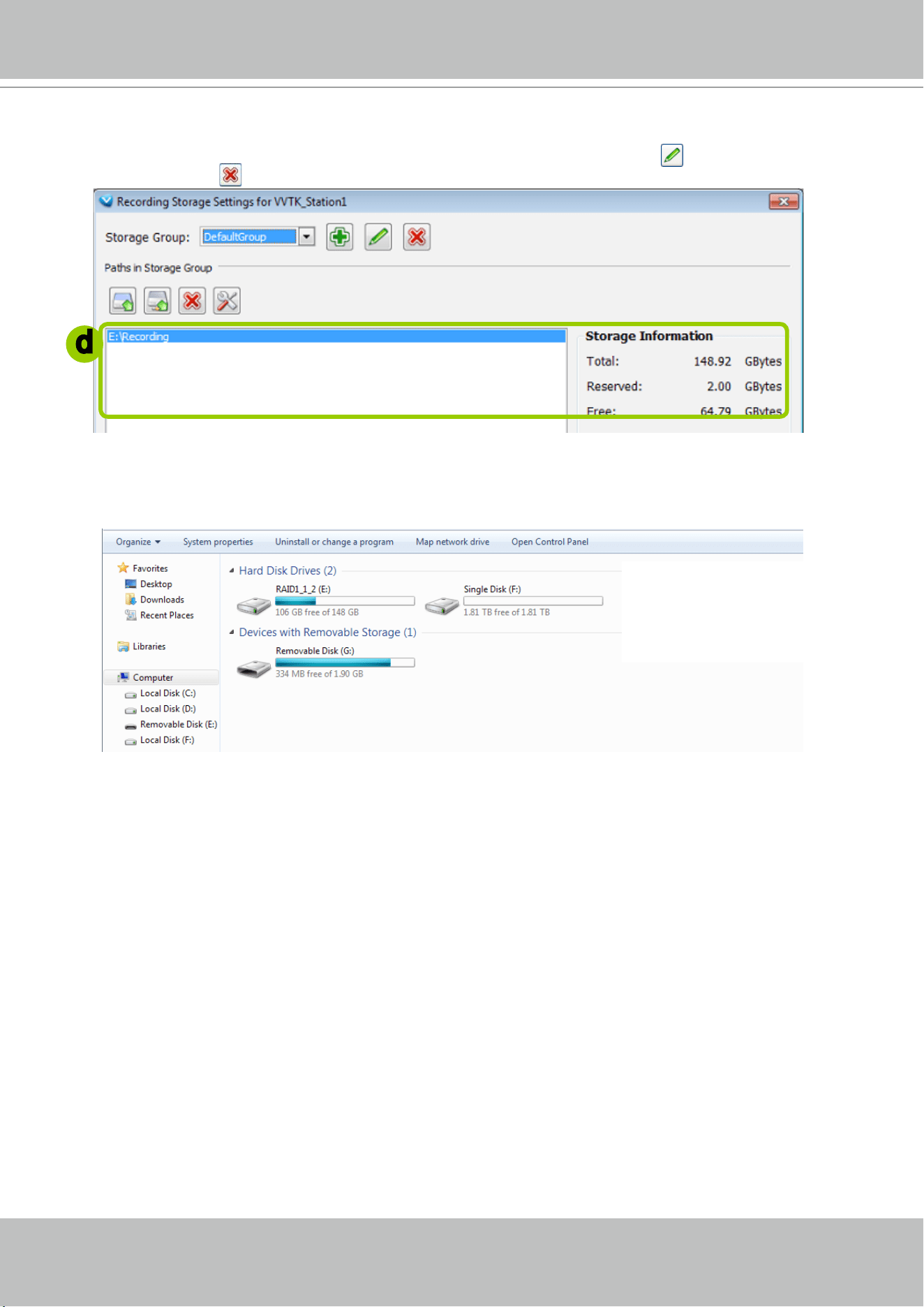924x1307 pixels.
Task: Click the '1.81 TB free of 1.81 TB' text
Action: pyautogui.click(x=507, y=612)
